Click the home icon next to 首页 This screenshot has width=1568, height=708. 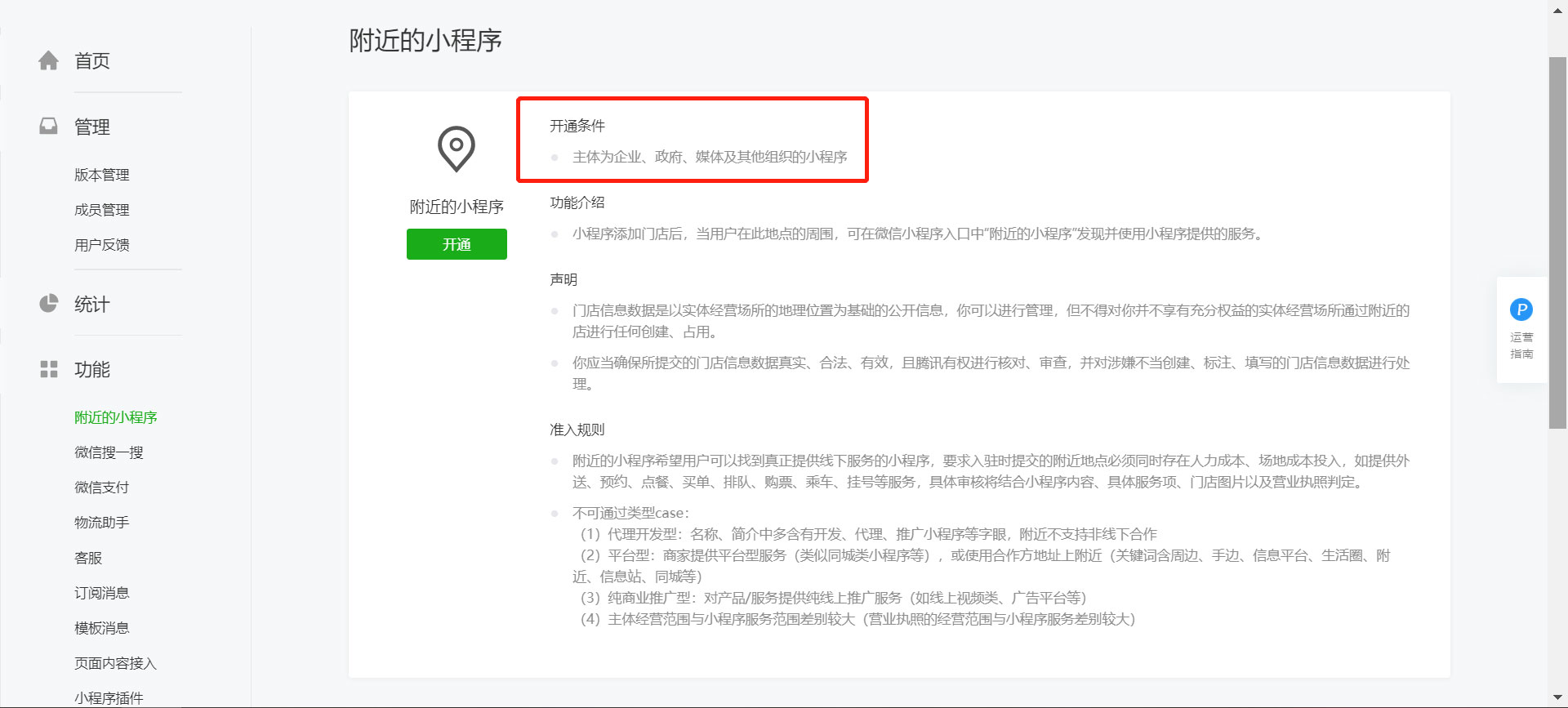tap(49, 60)
